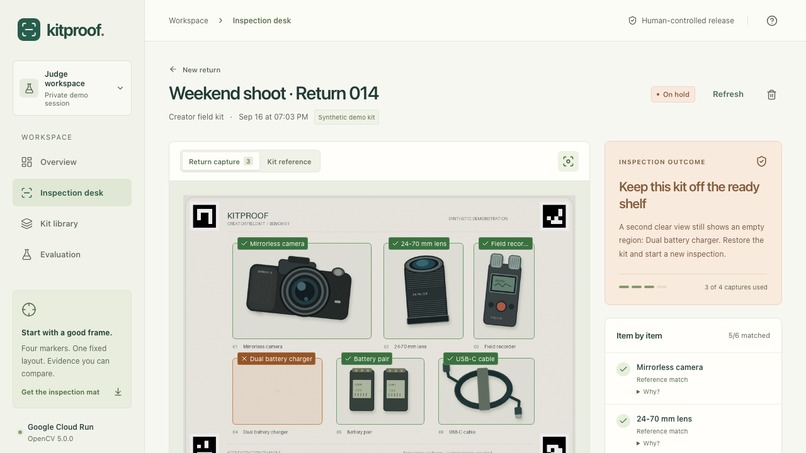This screenshot has width=806, height=453.
Task: Click the back arrow before New return
Action: click(x=173, y=69)
